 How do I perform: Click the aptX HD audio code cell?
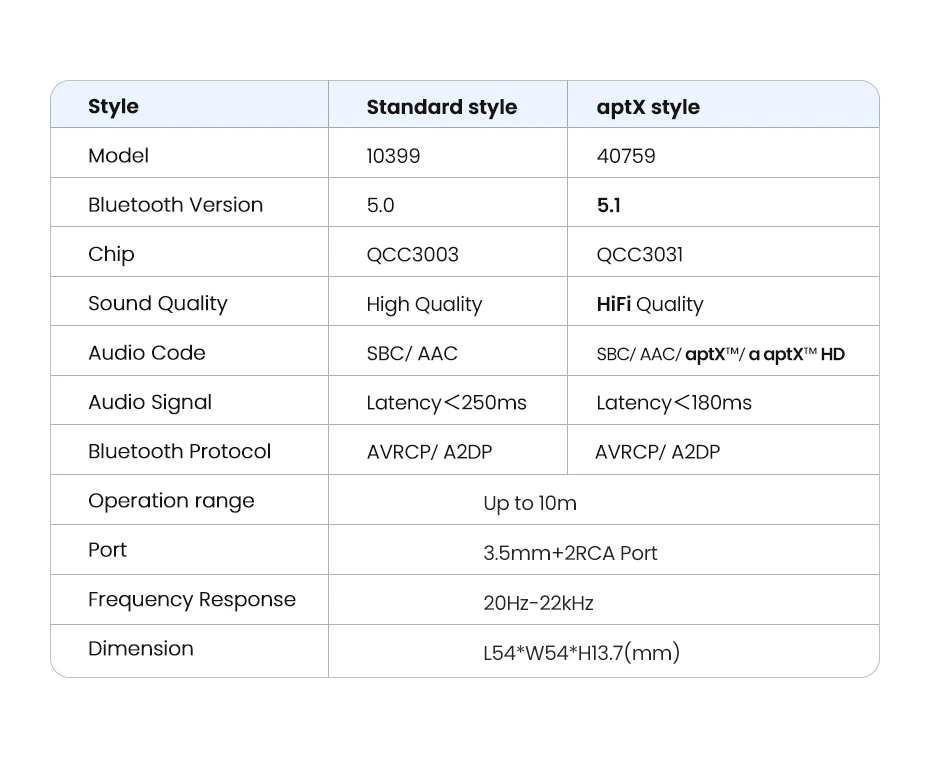pyautogui.click(x=720, y=354)
